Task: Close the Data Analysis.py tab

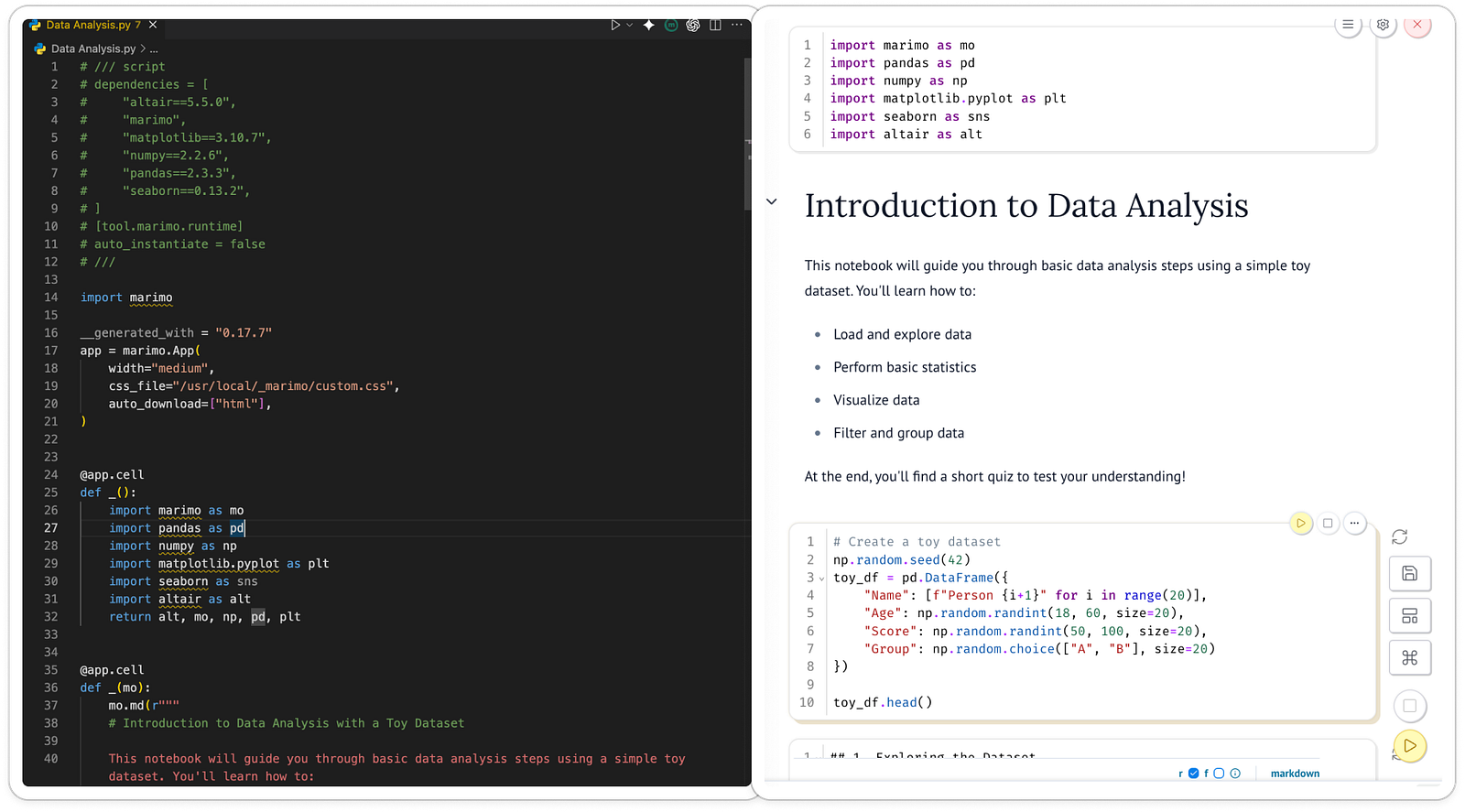Action: pos(153,26)
